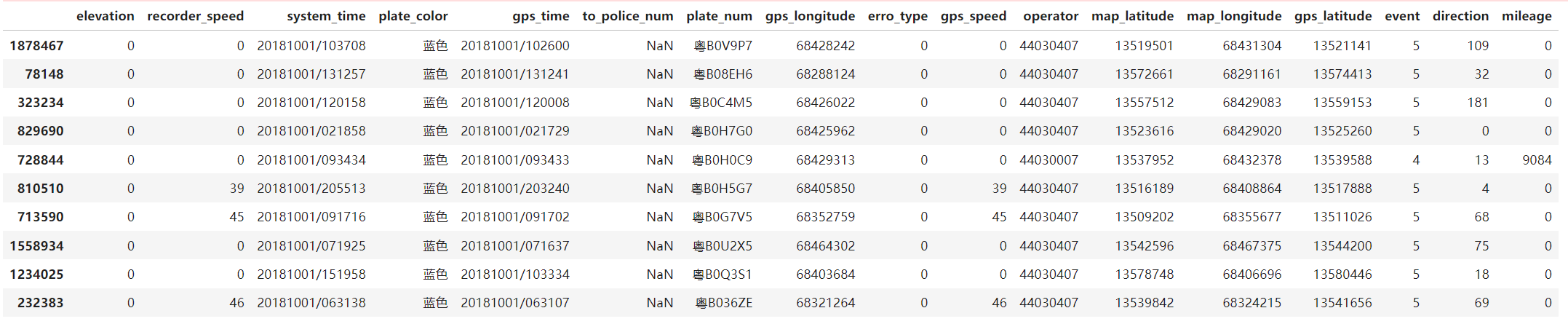Viewport: 1568px width, 324px height.
Task: Click system_time value 20181001/205513
Action: [311, 189]
